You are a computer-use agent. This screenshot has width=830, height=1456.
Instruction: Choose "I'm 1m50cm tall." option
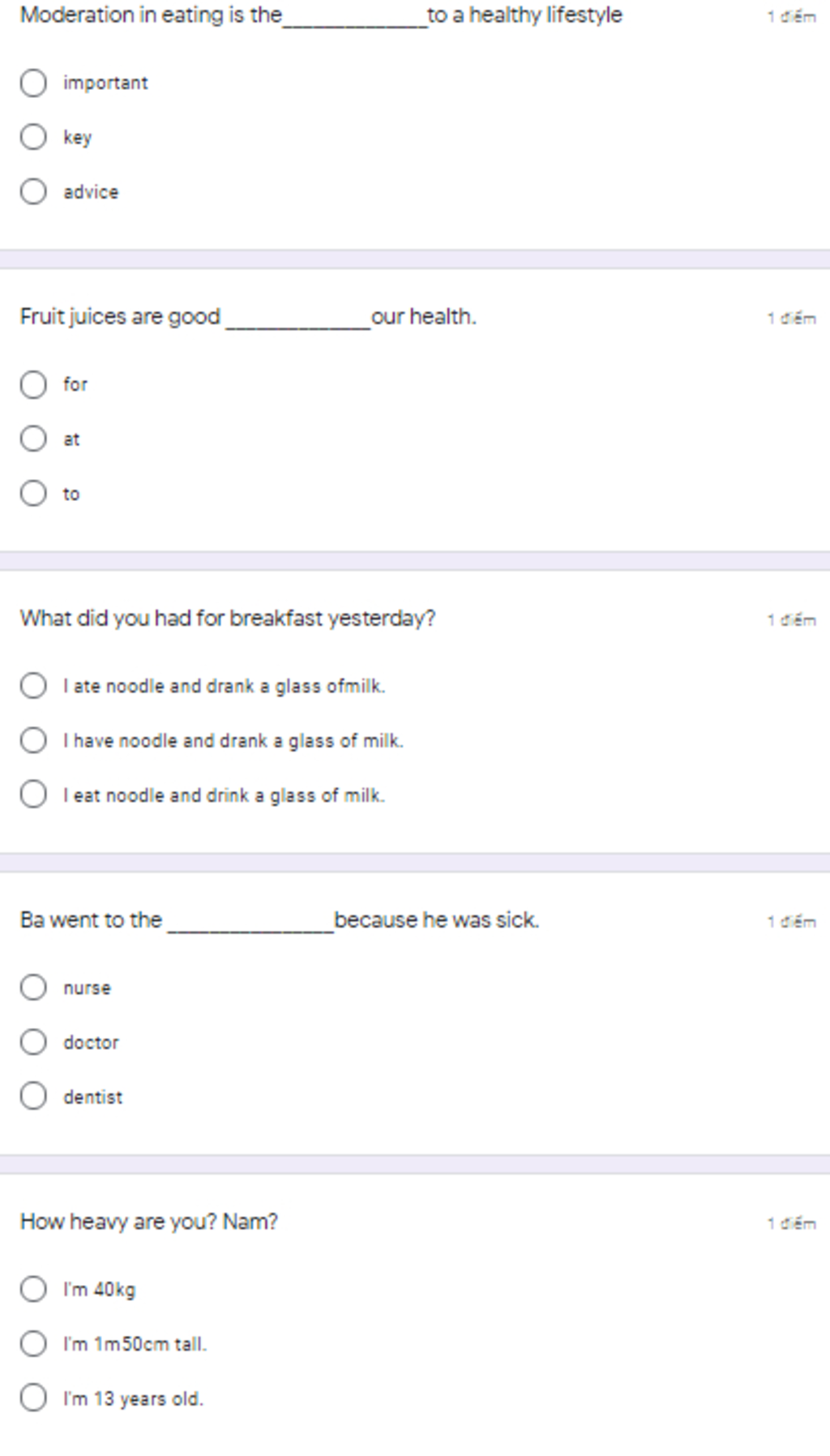pos(33,1343)
